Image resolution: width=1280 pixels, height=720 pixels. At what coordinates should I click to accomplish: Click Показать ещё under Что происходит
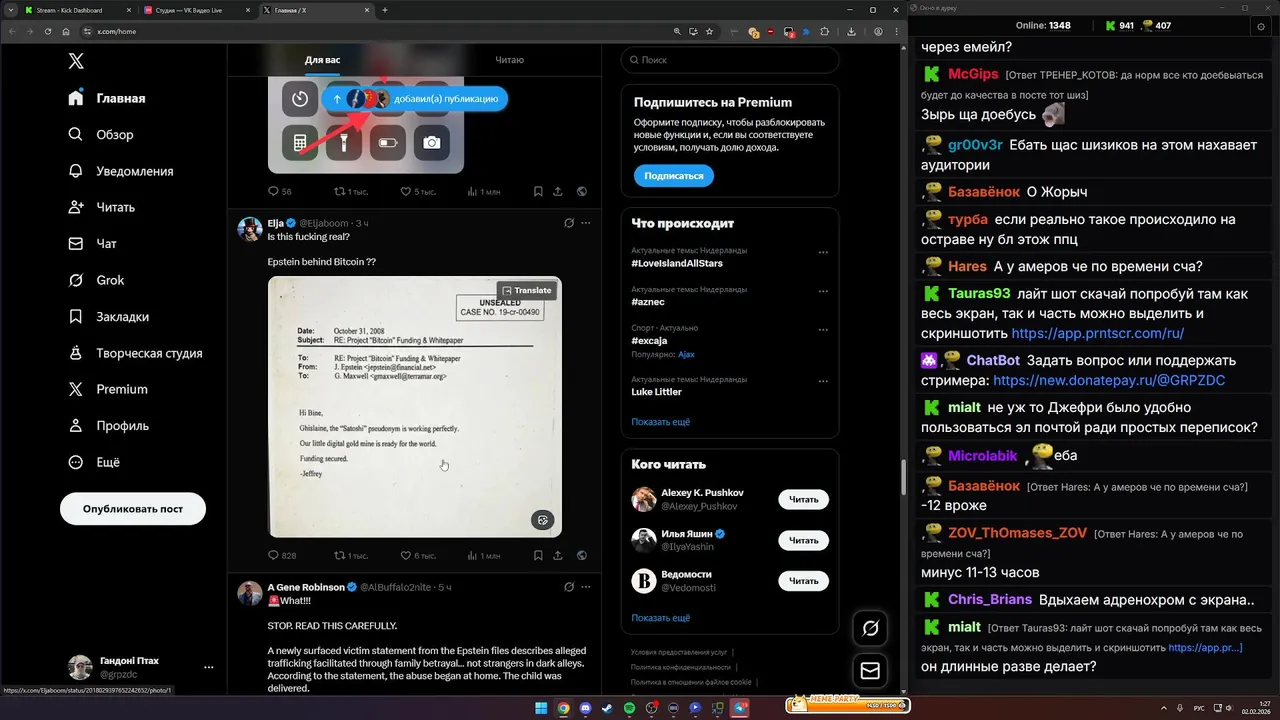(660, 422)
